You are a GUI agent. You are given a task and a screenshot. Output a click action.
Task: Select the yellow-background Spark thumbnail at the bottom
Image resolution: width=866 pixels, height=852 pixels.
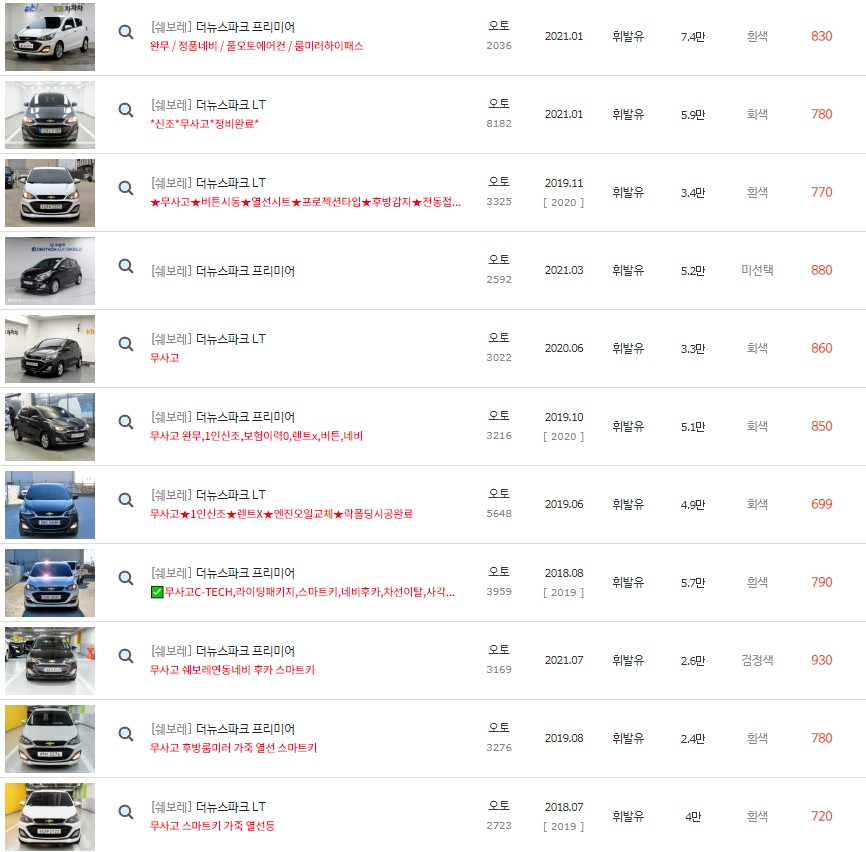[48, 816]
